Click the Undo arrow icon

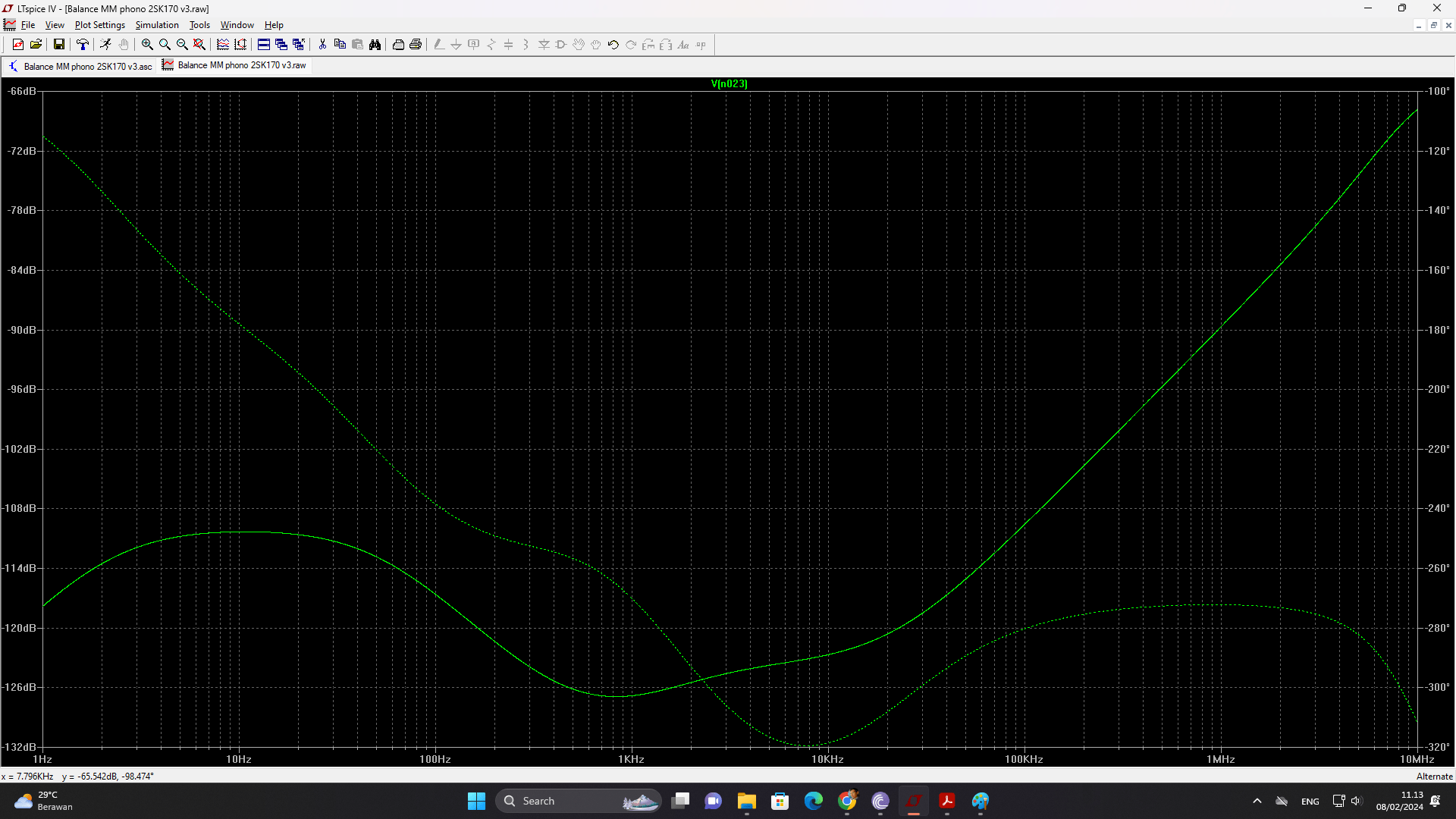(613, 45)
